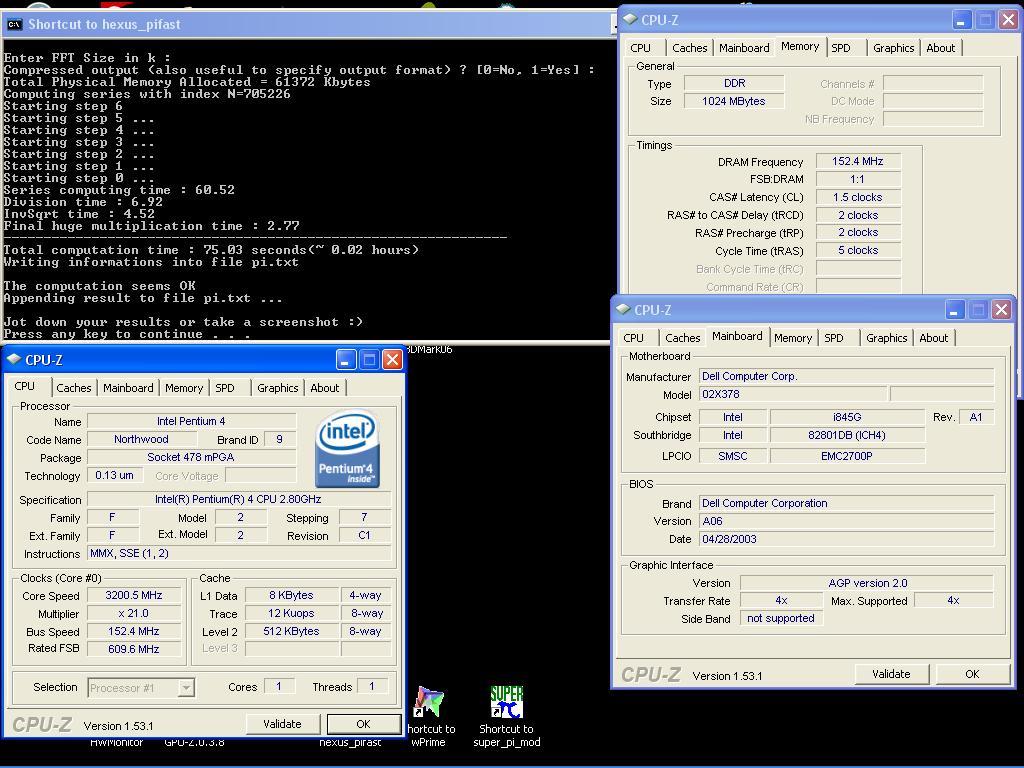1024x768 pixels.
Task: Click OK in CPU-Z Mainboard window
Action: pyautogui.click(x=972, y=674)
